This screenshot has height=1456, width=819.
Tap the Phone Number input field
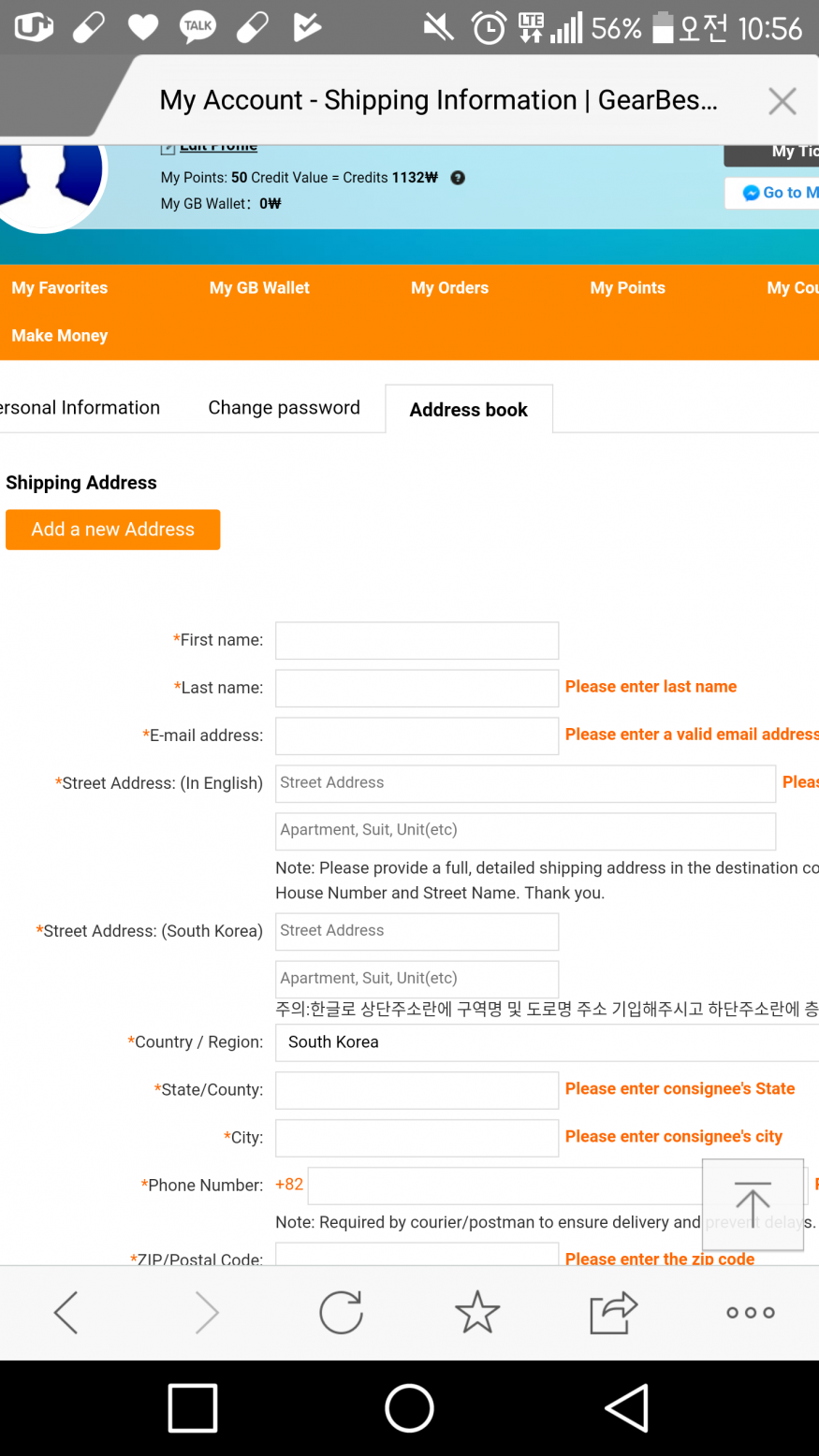click(505, 1186)
